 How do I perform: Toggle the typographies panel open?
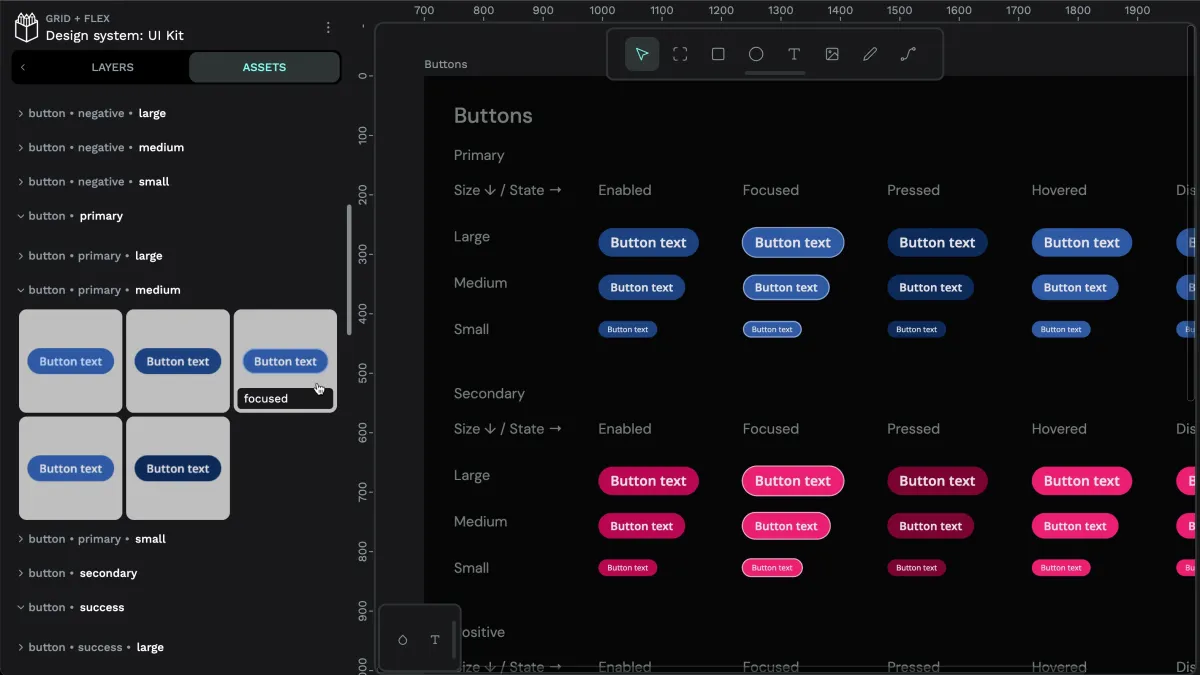point(434,640)
